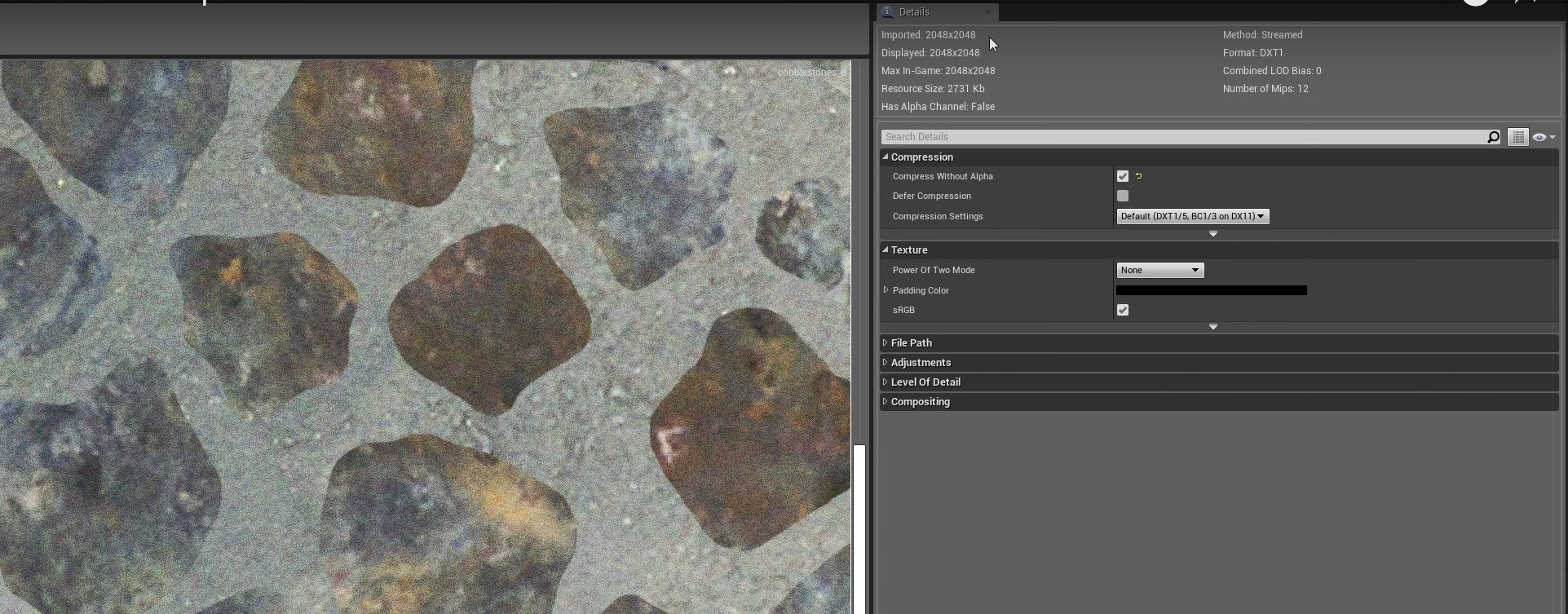This screenshot has height=614, width=1568.
Task: Disable the sRGB checkbox
Action: [x=1123, y=310]
